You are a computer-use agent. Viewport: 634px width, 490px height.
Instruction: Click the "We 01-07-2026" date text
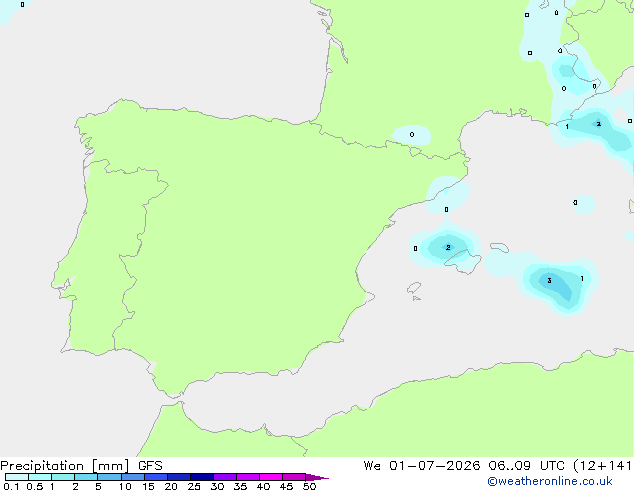422,466
